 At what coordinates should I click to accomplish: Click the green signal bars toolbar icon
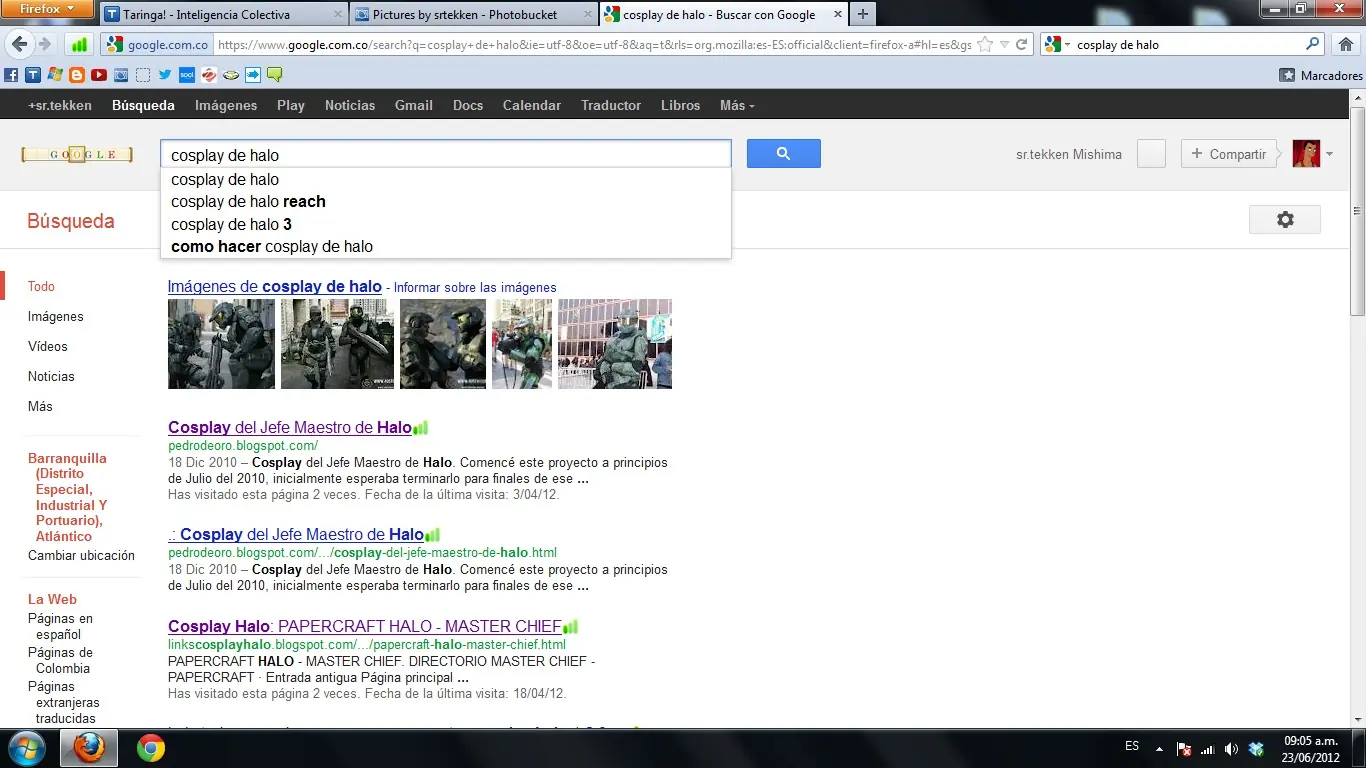(x=79, y=45)
